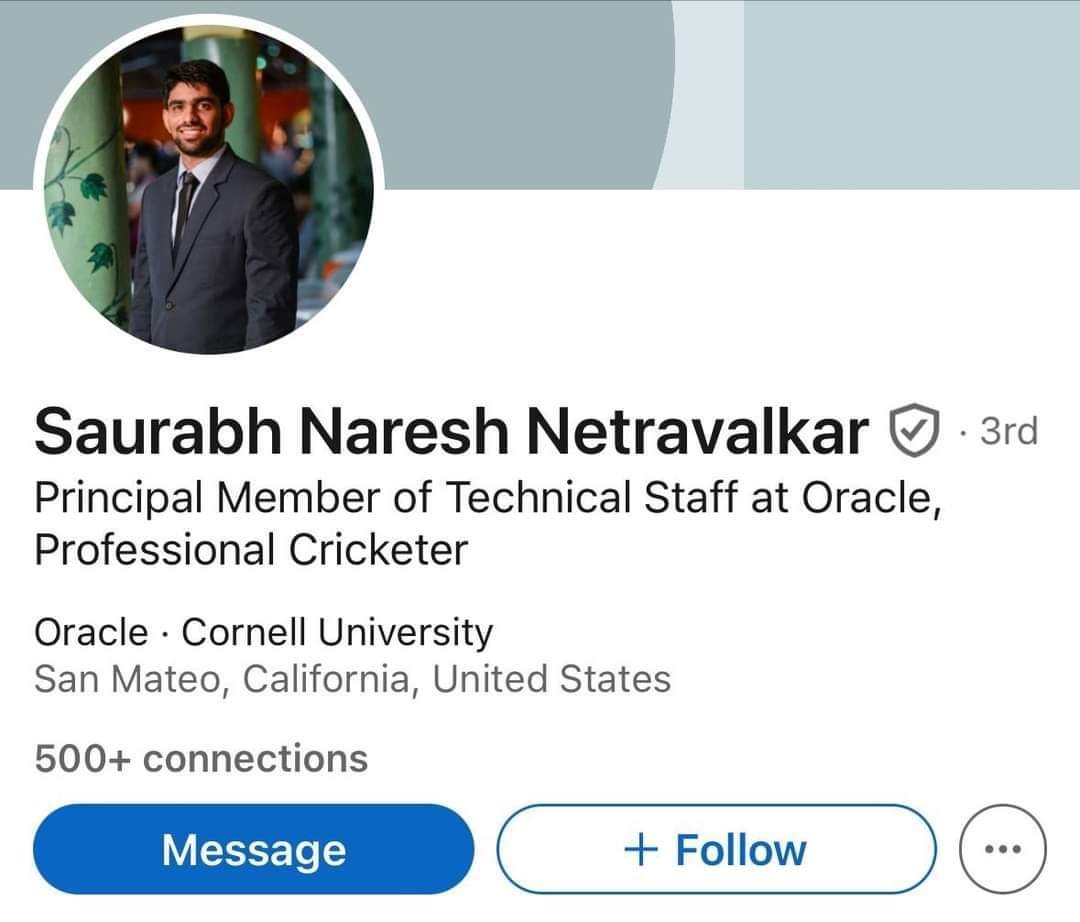Click the plus icon on the Follow button
This screenshot has height=922, width=1080.
point(640,850)
